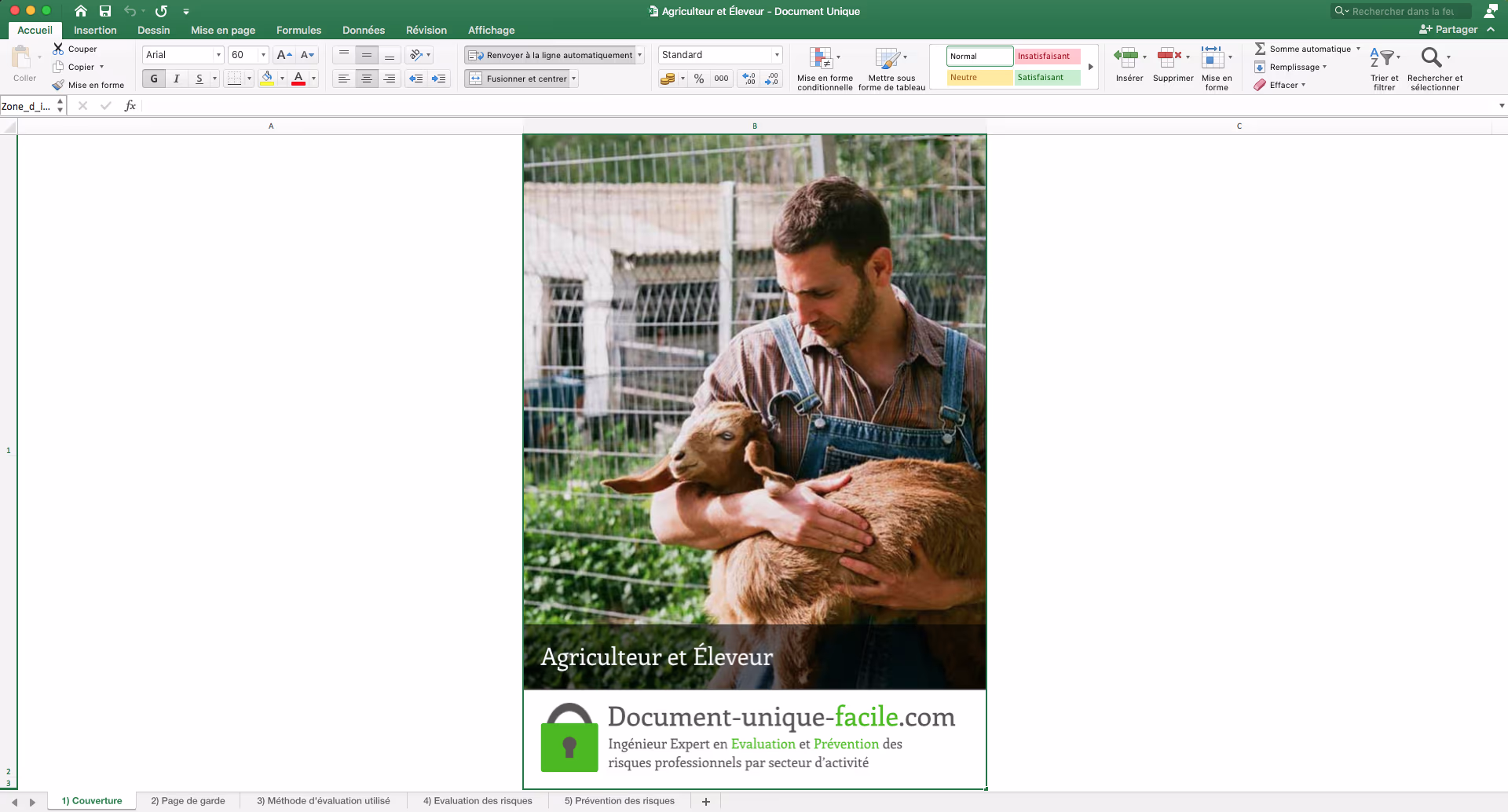Click Mettre sous forme de tableau
The height and width of the screenshot is (812, 1508).
click(x=891, y=68)
